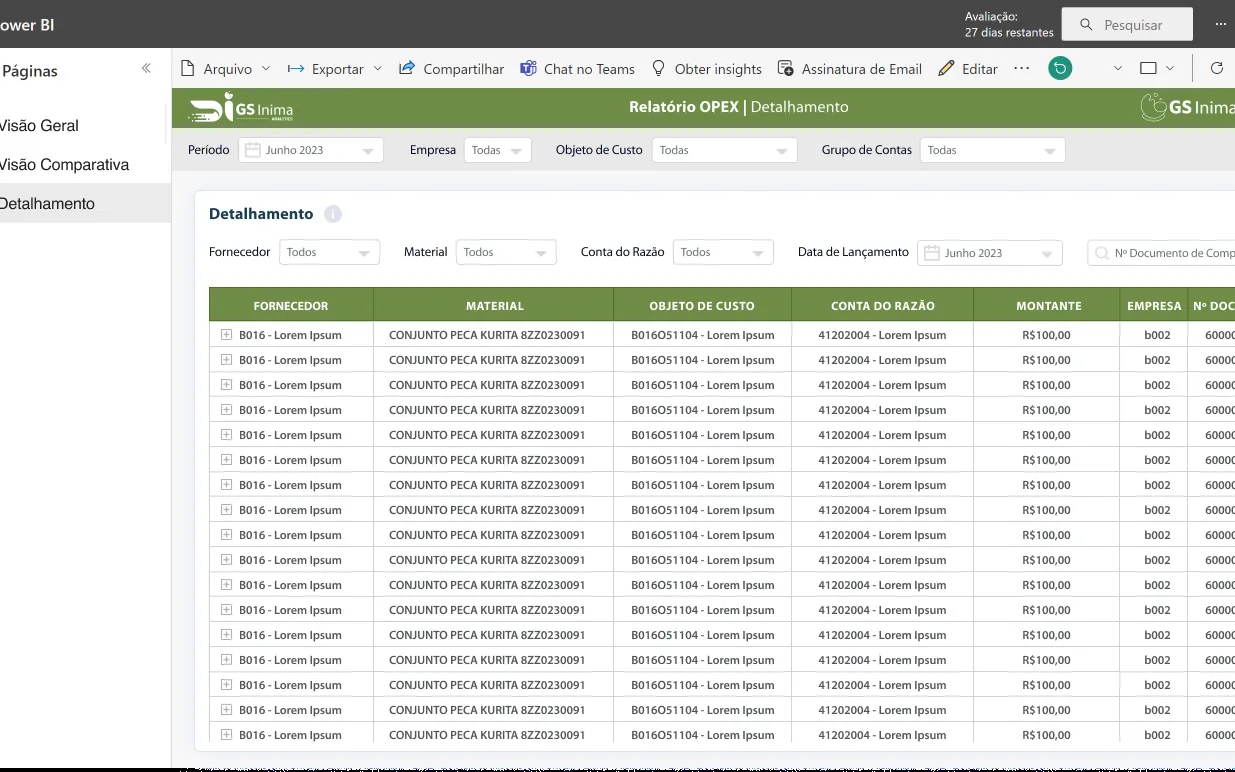Open the view layout rectangle icon

pos(1149,69)
